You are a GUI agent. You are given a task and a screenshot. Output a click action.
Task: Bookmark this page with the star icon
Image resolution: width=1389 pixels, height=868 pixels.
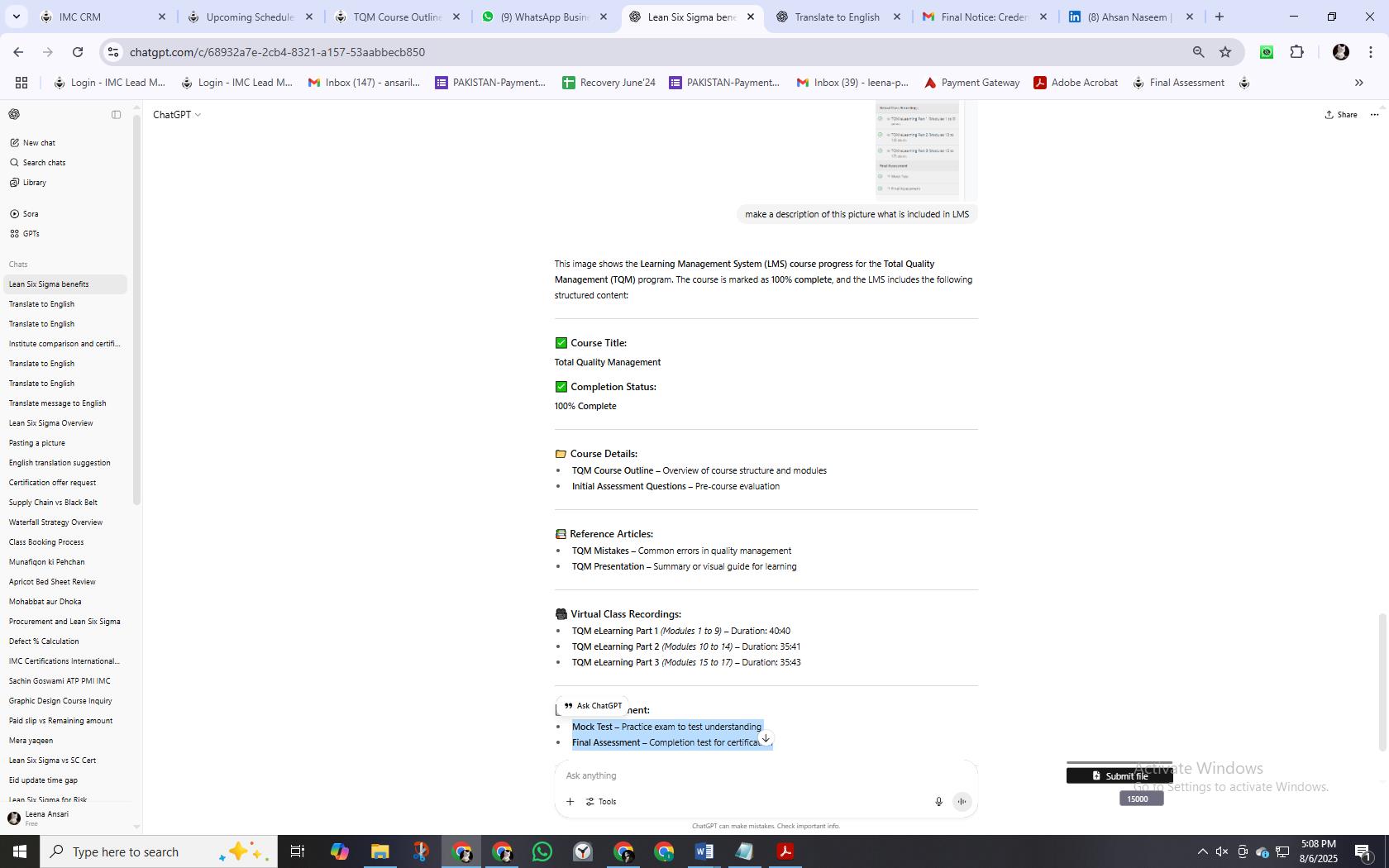(1225, 51)
